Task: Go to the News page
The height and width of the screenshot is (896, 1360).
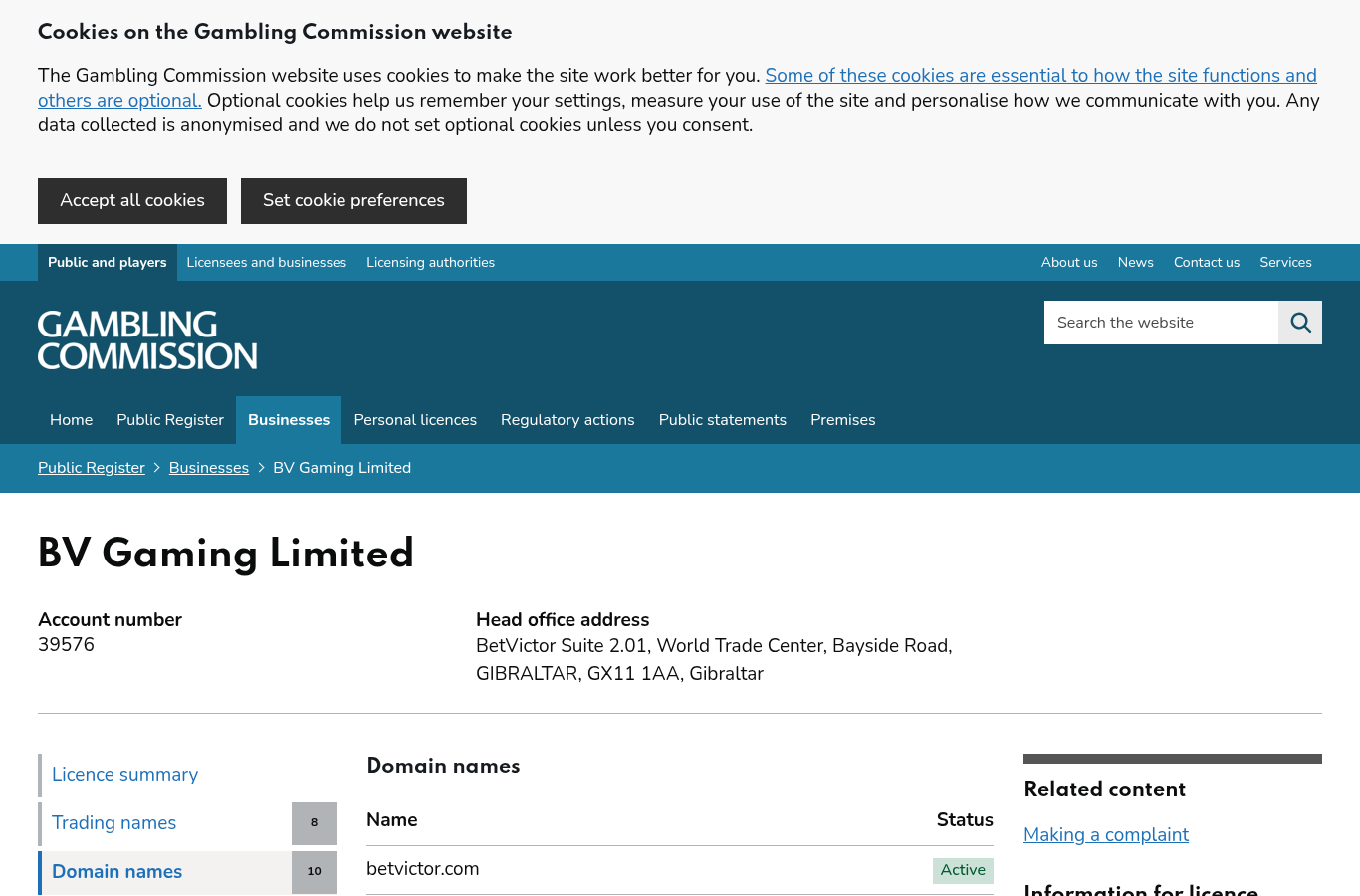Action: click(1136, 263)
